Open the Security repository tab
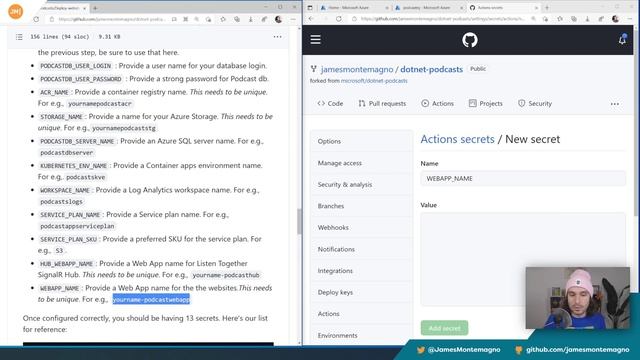 [x=535, y=104]
